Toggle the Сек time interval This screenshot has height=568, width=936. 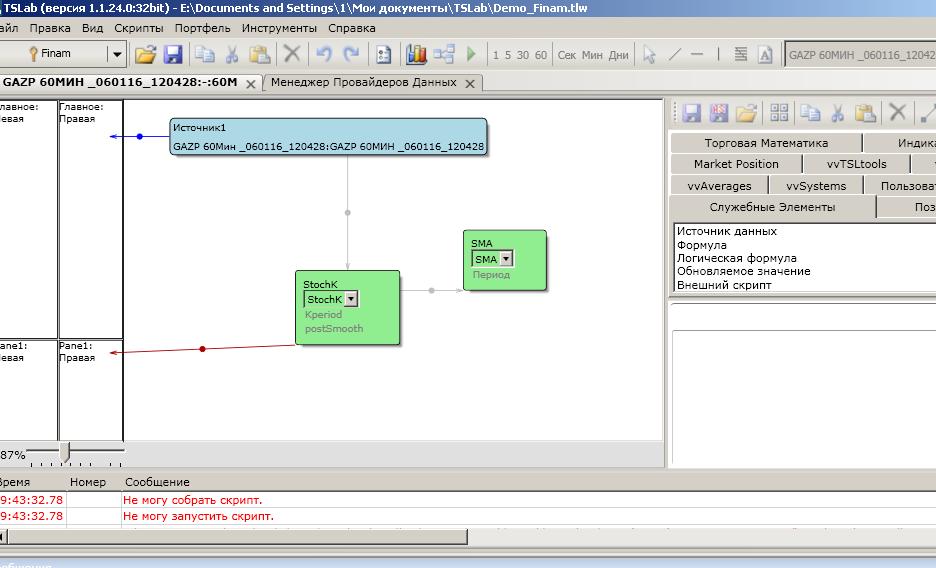click(x=567, y=55)
